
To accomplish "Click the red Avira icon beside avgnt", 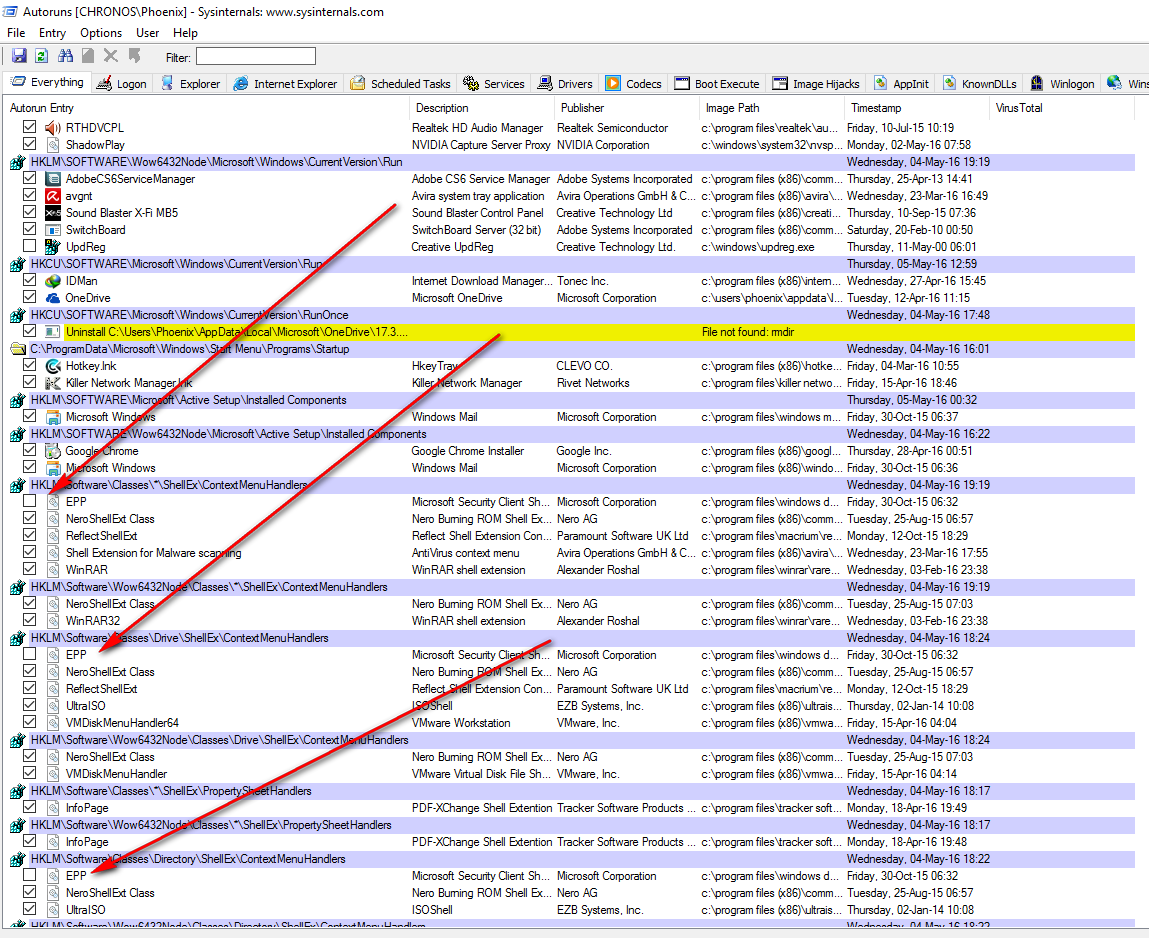I will [53, 196].
